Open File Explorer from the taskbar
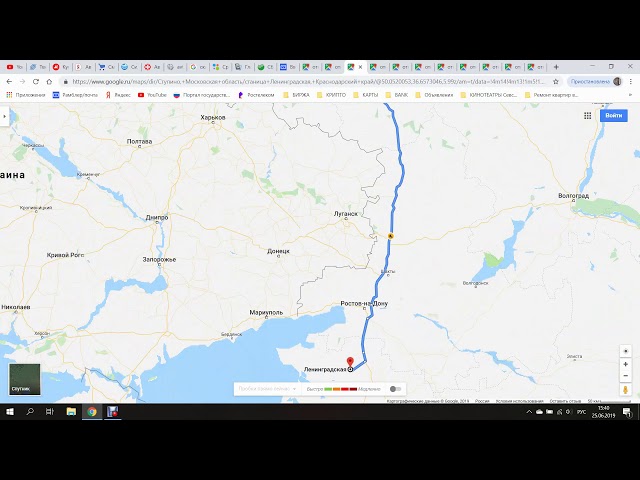The width and height of the screenshot is (640, 480). pyautogui.click(x=71, y=412)
